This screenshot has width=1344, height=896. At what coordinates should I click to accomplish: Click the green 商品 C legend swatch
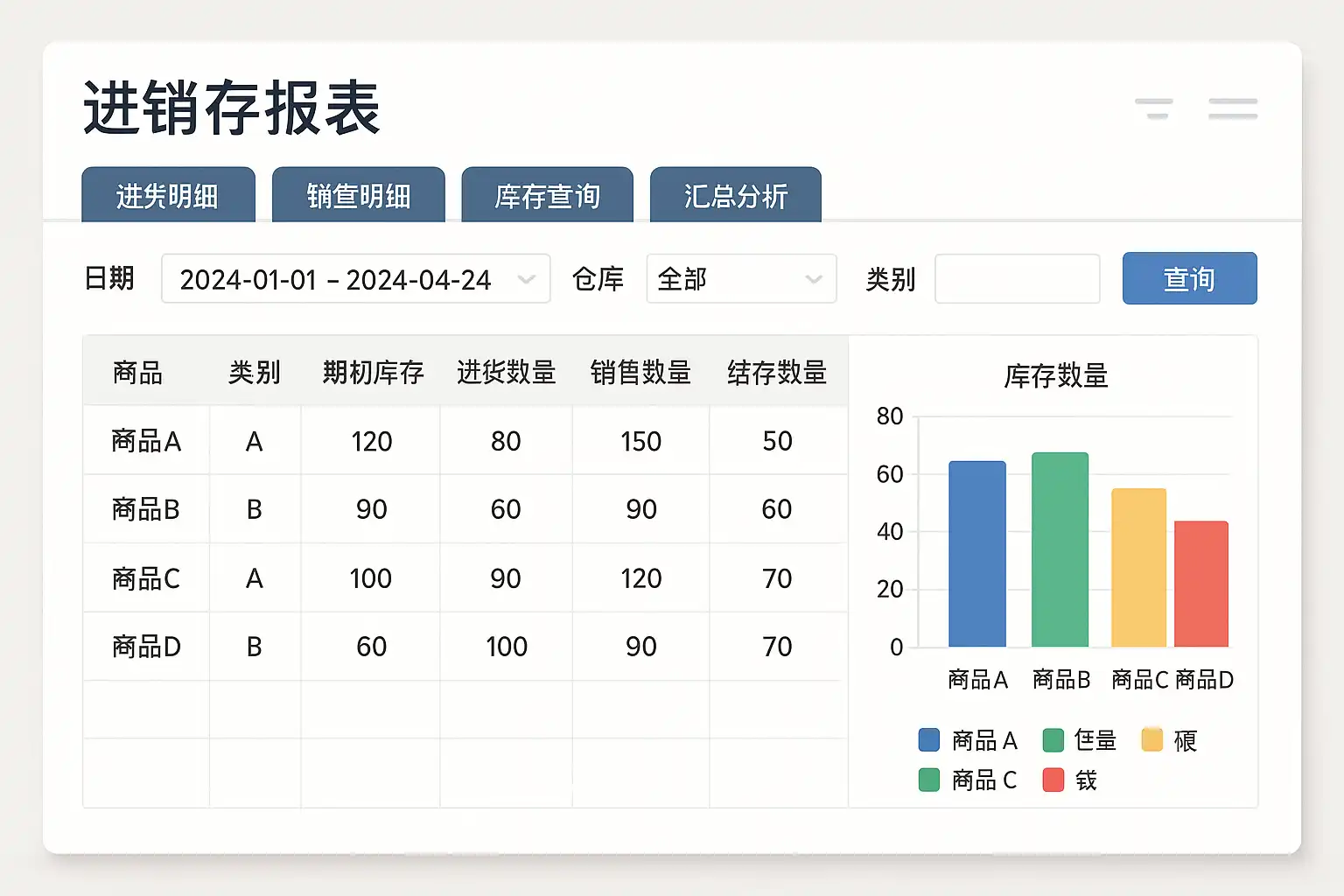click(x=928, y=780)
